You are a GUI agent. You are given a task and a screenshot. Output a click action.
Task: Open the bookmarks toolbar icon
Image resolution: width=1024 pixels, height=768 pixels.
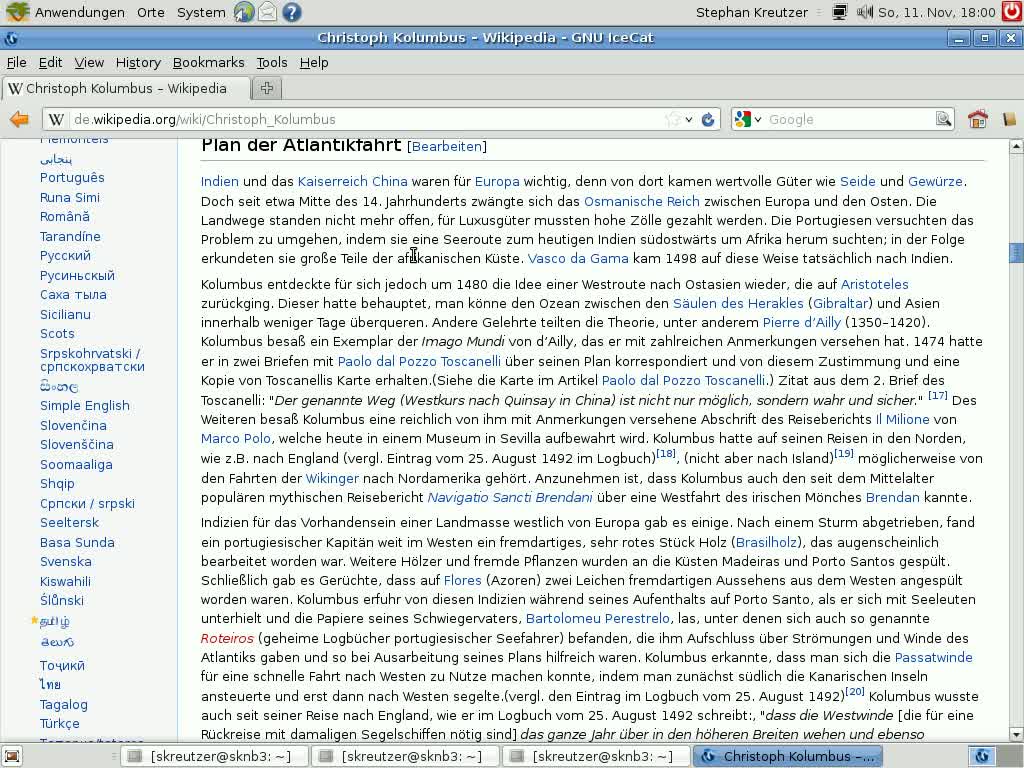(1010, 119)
